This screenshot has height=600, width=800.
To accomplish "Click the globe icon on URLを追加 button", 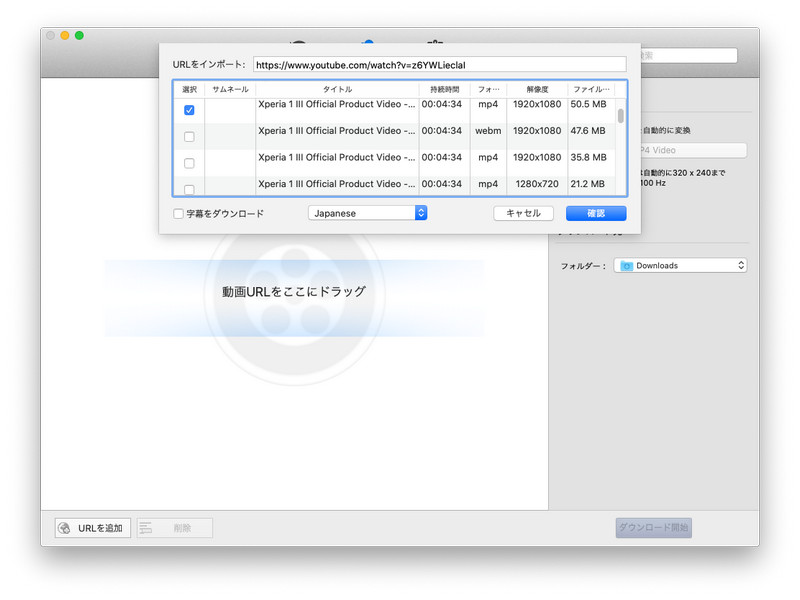I will (x=64, y=528).
